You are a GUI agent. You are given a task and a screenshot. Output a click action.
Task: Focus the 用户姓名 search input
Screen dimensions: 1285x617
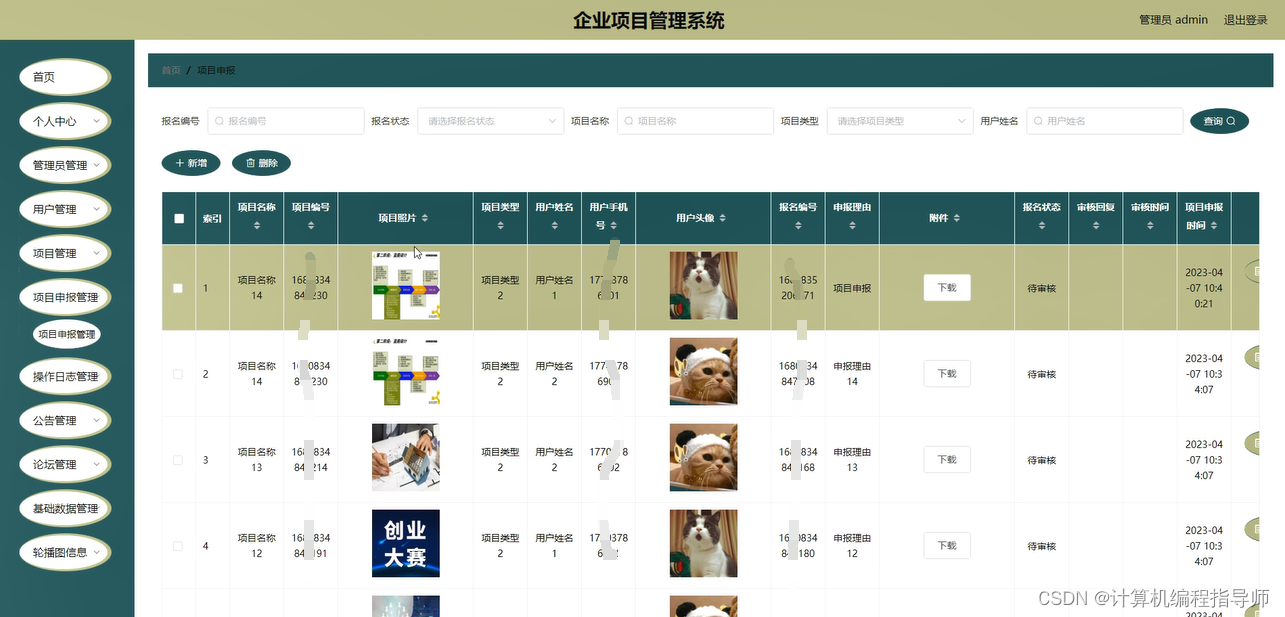pos(1105,121)
